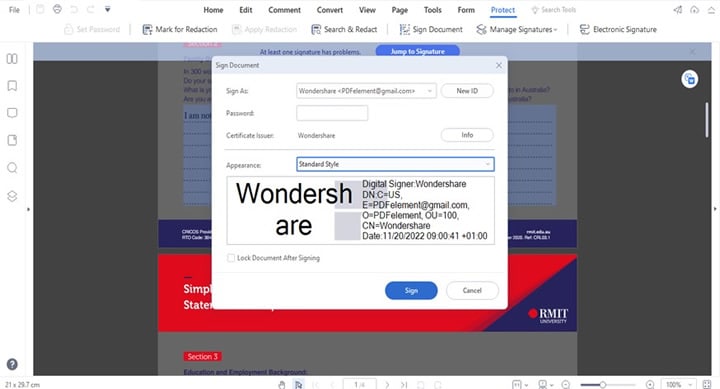Close the Sign Document dialog
This screenshot has width=720, height=389.
tap(499, 66)
